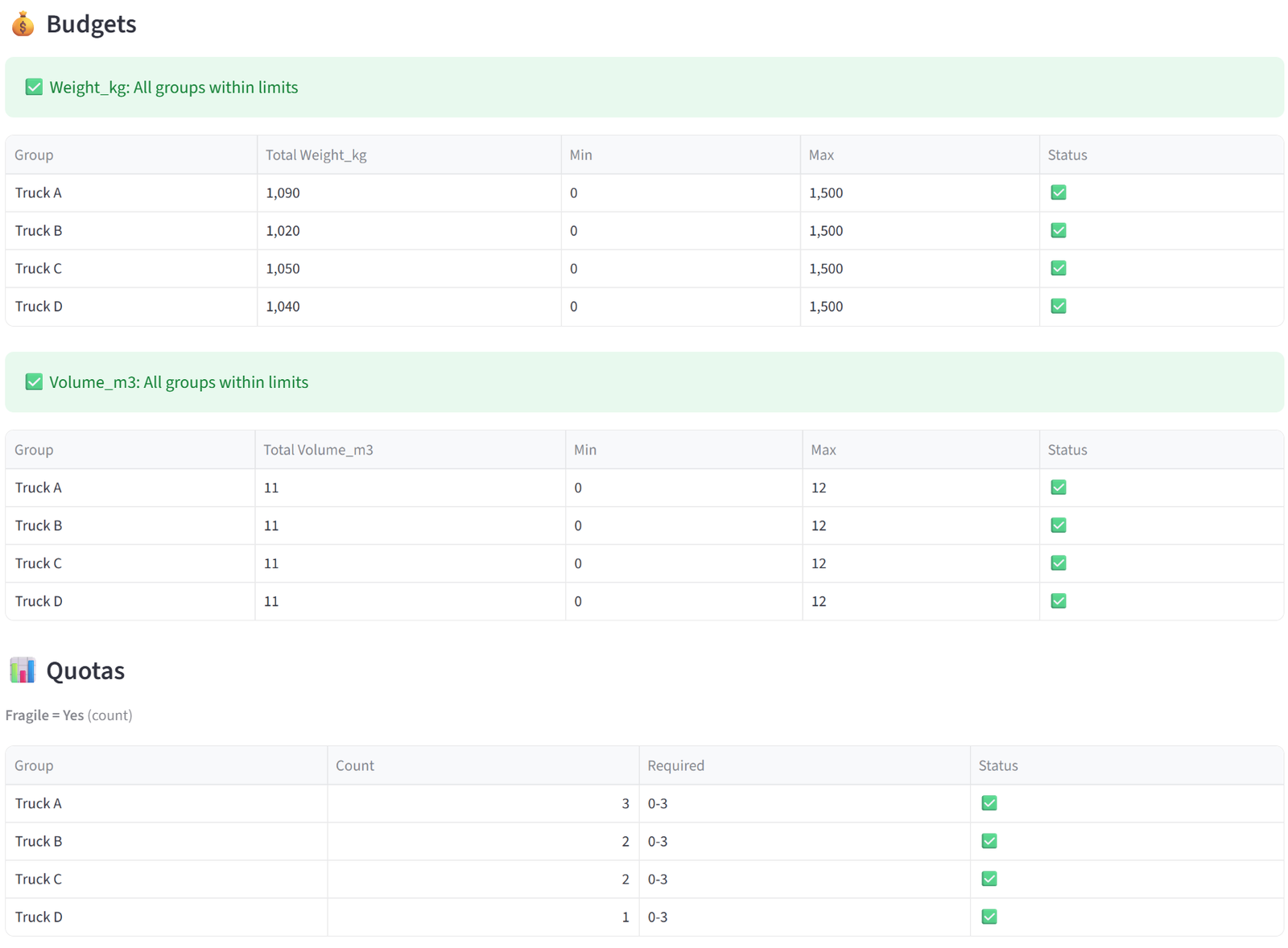The height and width of the screenshot is (948, 1288).
Task: Click Truck D count cell in Quotas
Action: [483, 917]
